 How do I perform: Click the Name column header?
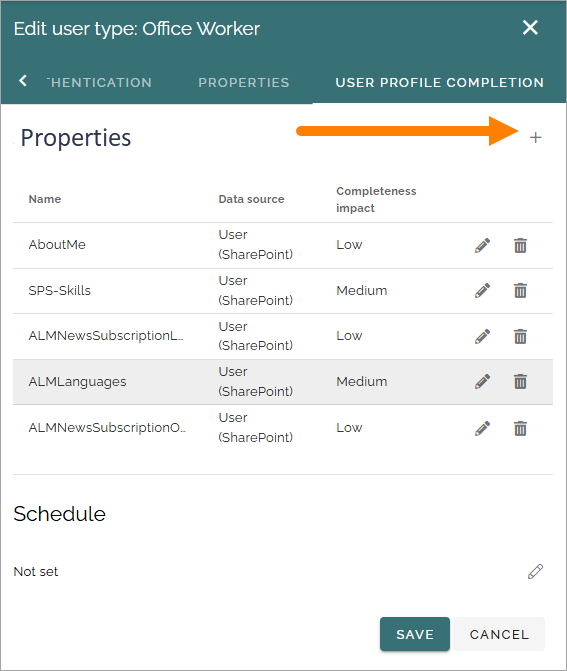(45, 199)
